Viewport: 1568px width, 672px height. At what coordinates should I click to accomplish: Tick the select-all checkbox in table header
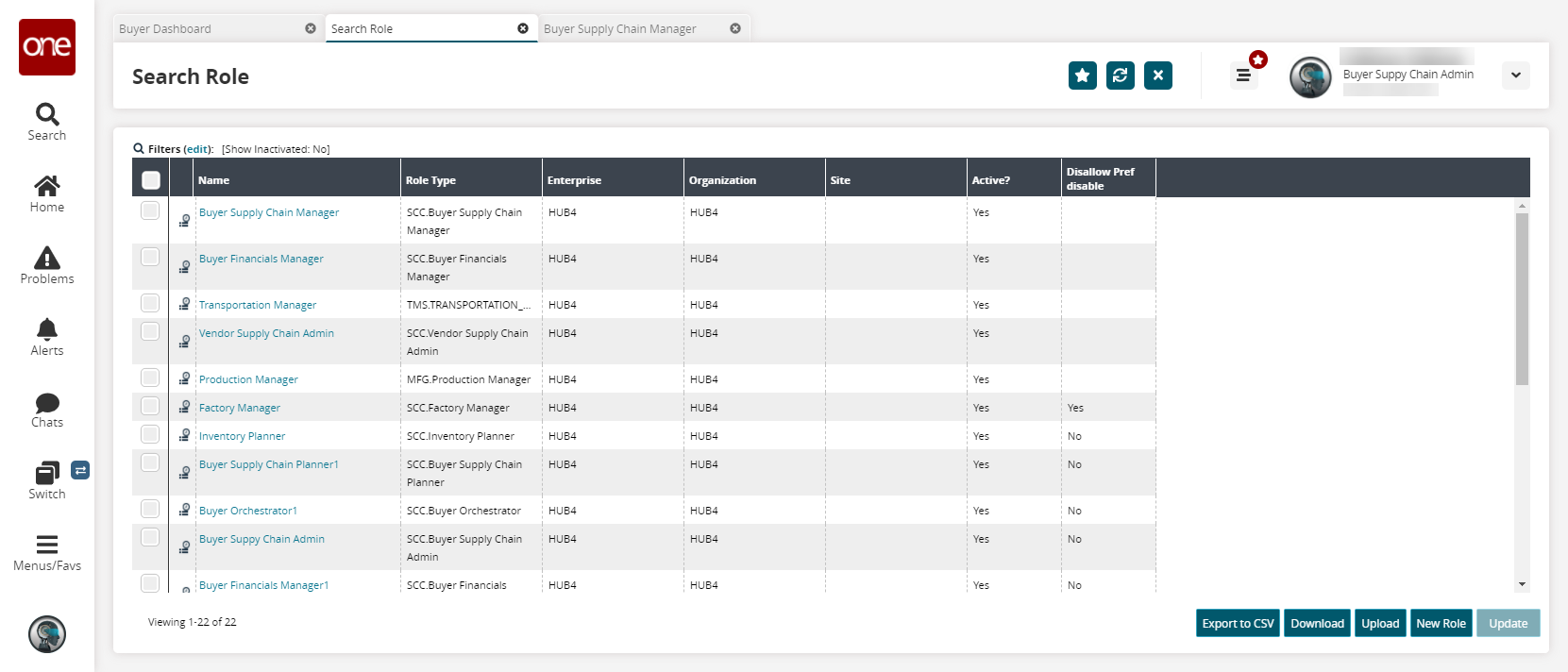151,179
